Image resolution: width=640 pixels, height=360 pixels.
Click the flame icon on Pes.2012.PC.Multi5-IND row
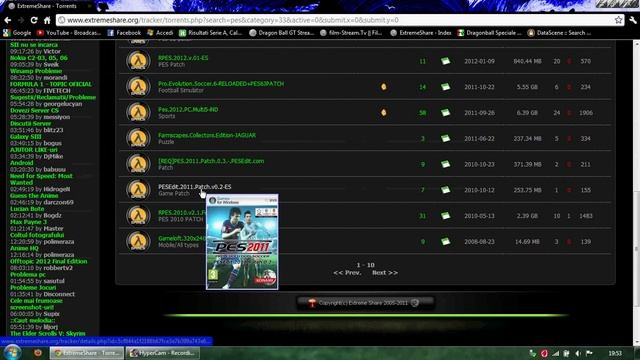point(383,112)
